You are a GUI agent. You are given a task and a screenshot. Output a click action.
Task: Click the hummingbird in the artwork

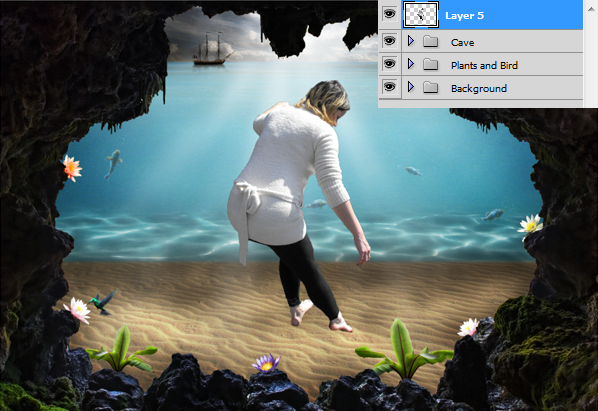(x=103, y=302)
